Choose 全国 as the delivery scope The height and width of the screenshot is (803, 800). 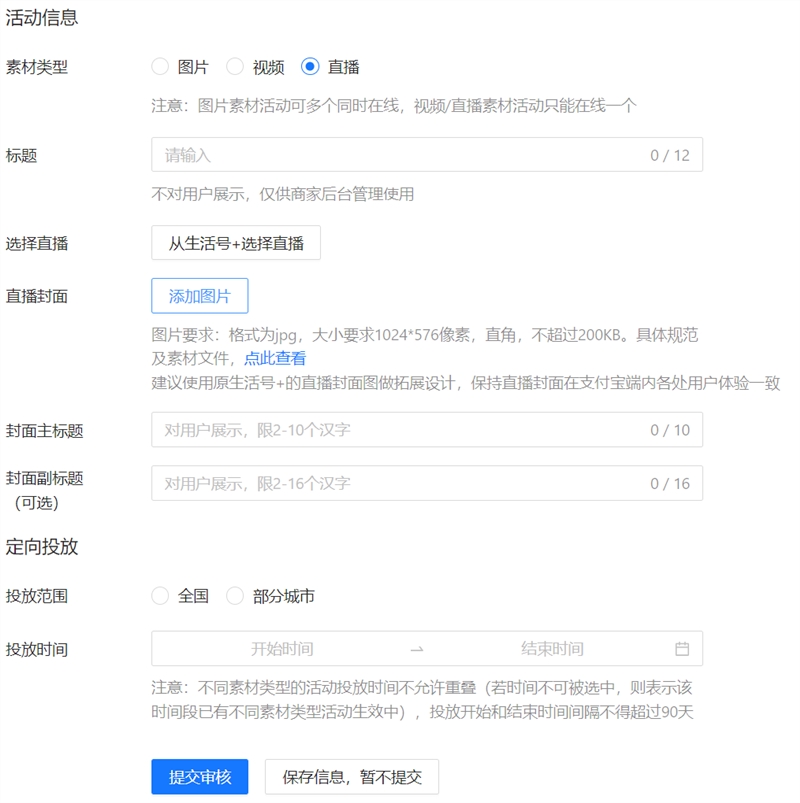(x=160, y=596)
